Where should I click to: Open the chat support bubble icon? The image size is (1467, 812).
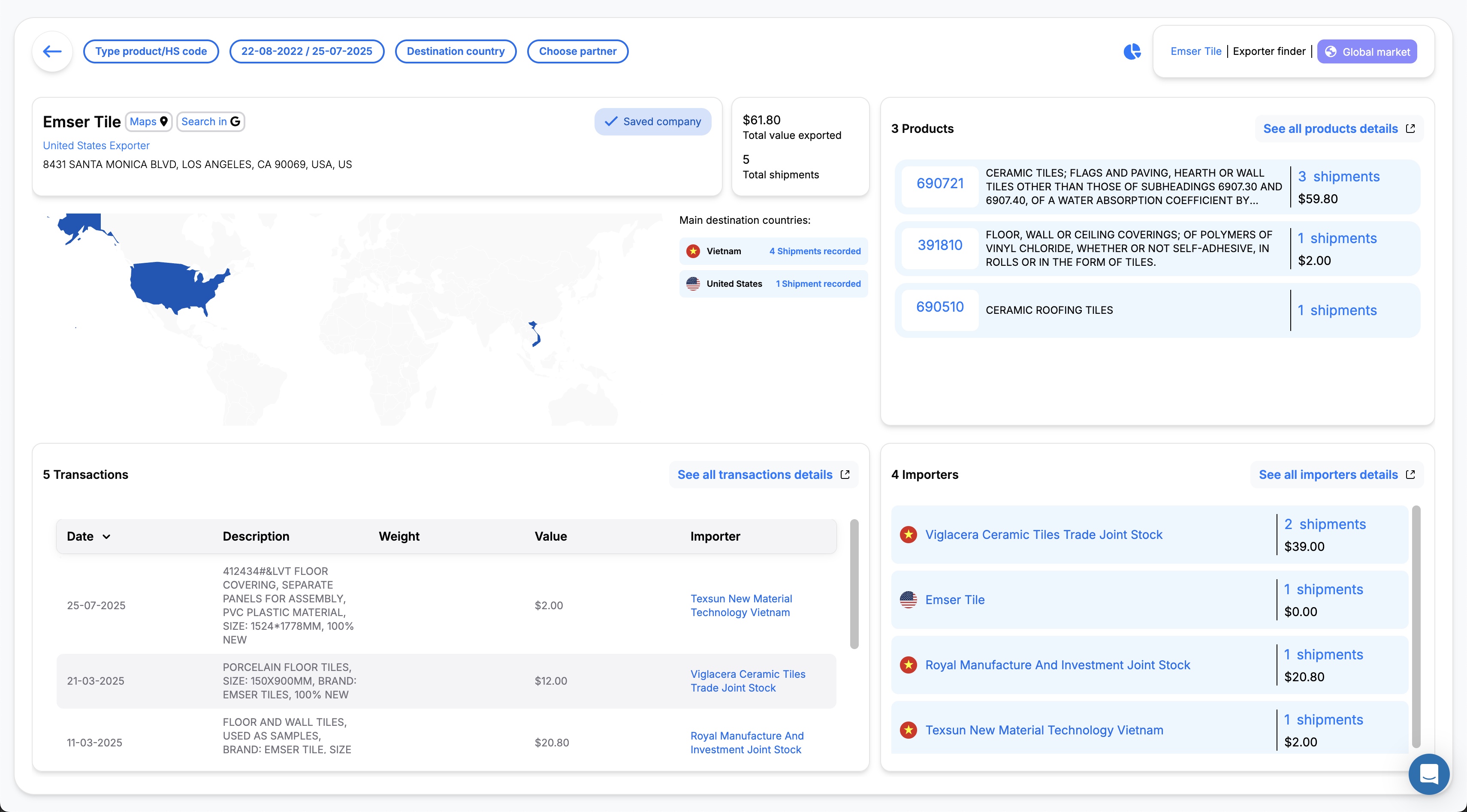[1428, 774]
